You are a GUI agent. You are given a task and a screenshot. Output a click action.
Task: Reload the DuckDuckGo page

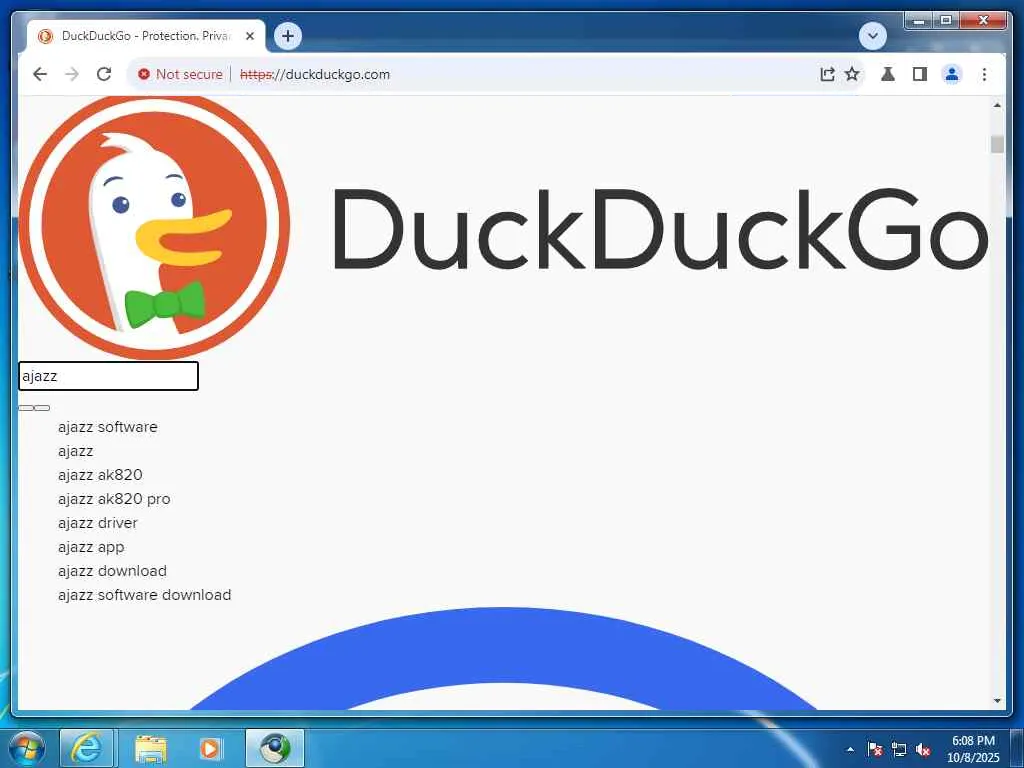click(x=104, y=74)
